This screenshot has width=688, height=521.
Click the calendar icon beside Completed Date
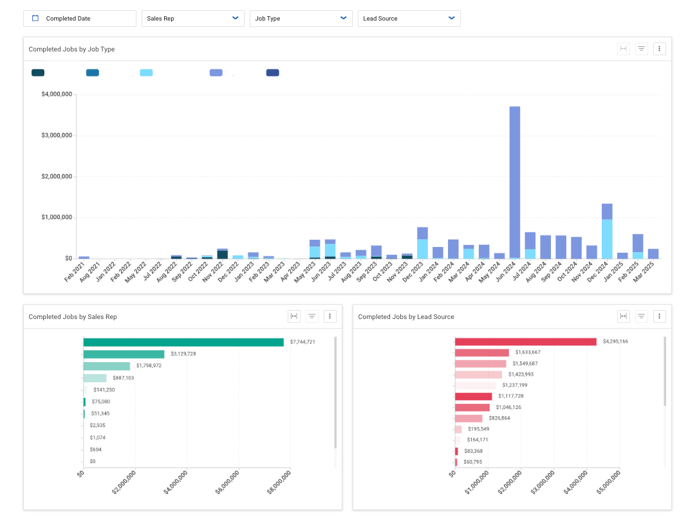click(36, 18)
